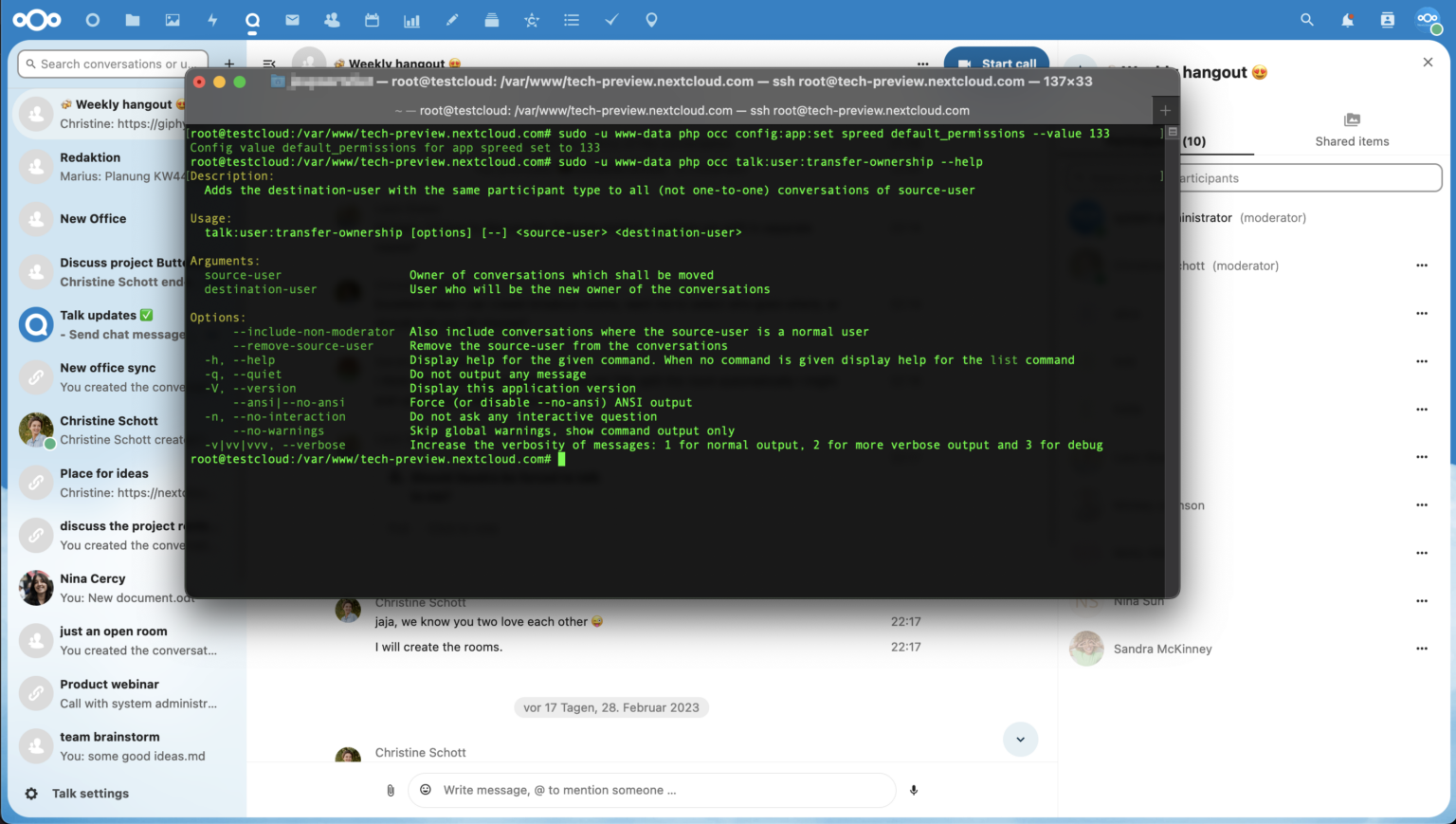Switch to the Shared items tab

[x=1352, y=131]
